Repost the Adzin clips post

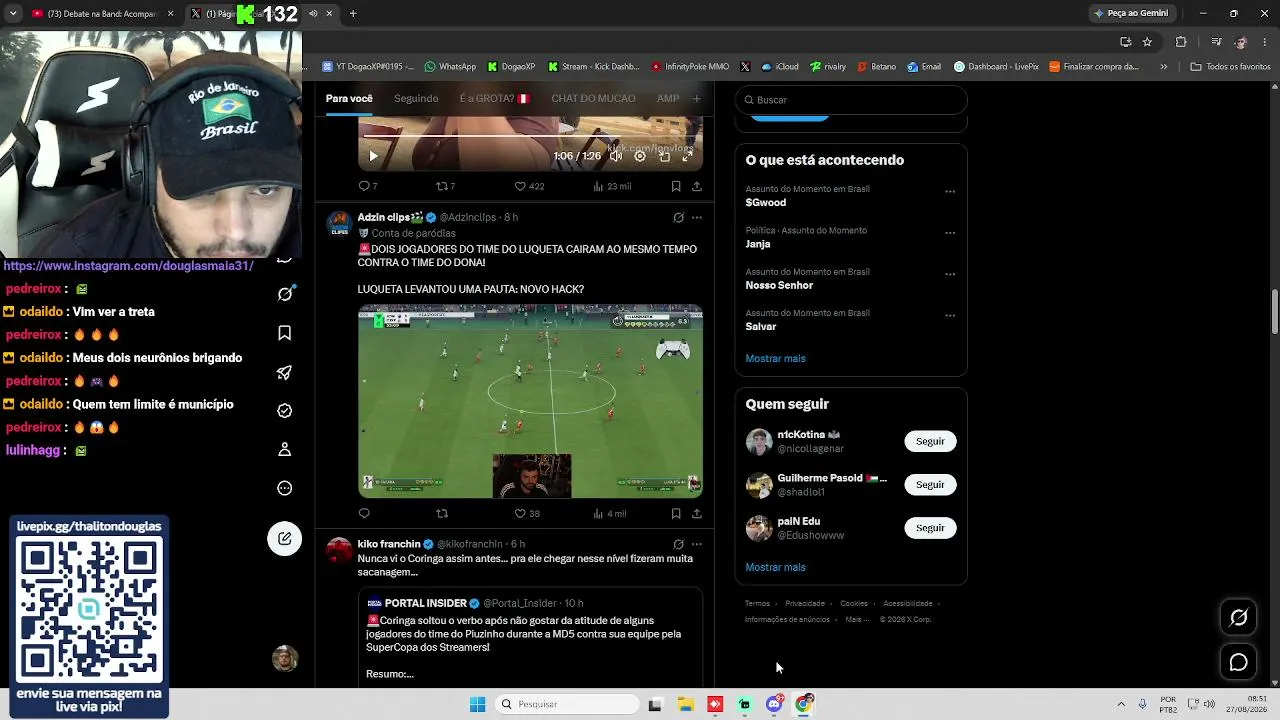coord(442,514)
